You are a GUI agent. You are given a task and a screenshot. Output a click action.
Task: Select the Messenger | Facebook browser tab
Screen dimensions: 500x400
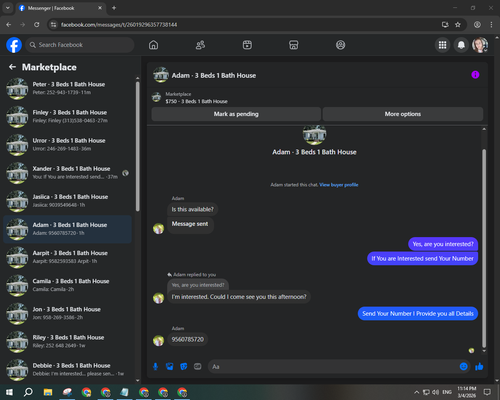[x=60, y=8]
